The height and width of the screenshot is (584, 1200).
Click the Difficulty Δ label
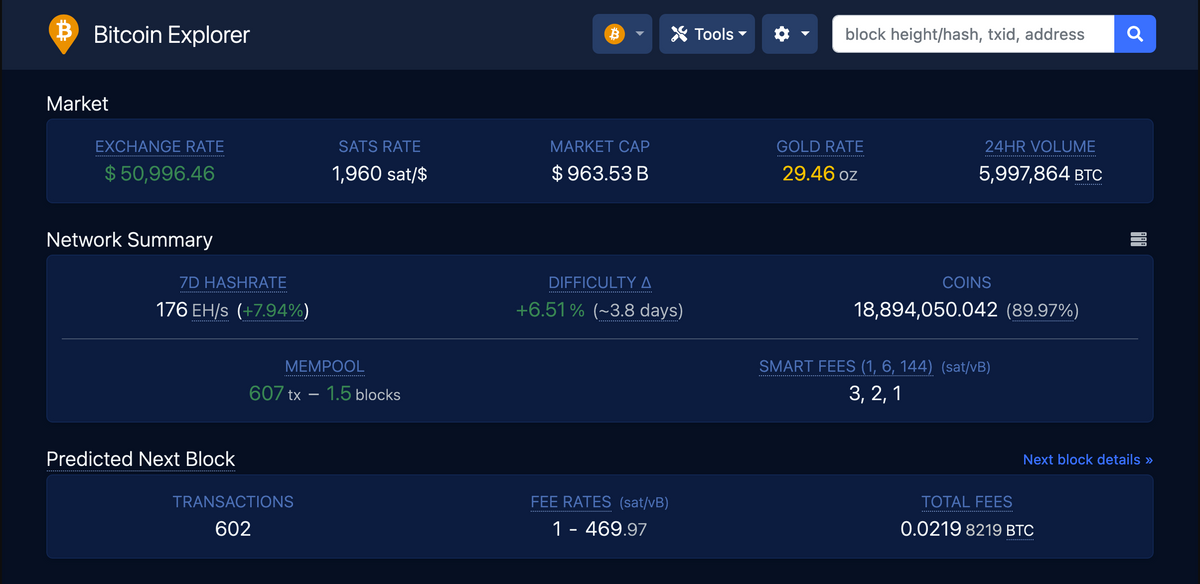(x=600, y=283)
